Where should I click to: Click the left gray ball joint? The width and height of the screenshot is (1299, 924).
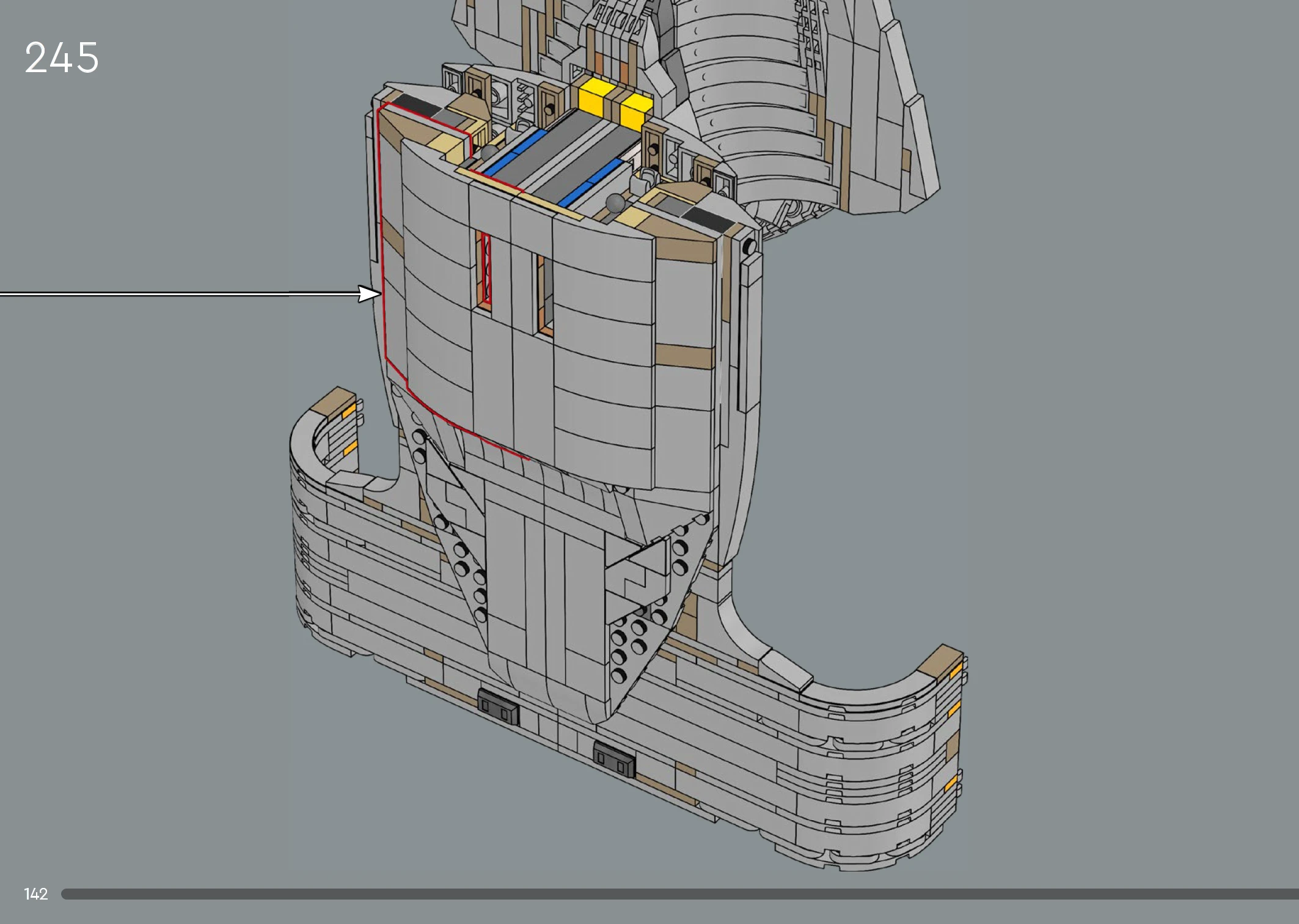(x=489, y=153)
